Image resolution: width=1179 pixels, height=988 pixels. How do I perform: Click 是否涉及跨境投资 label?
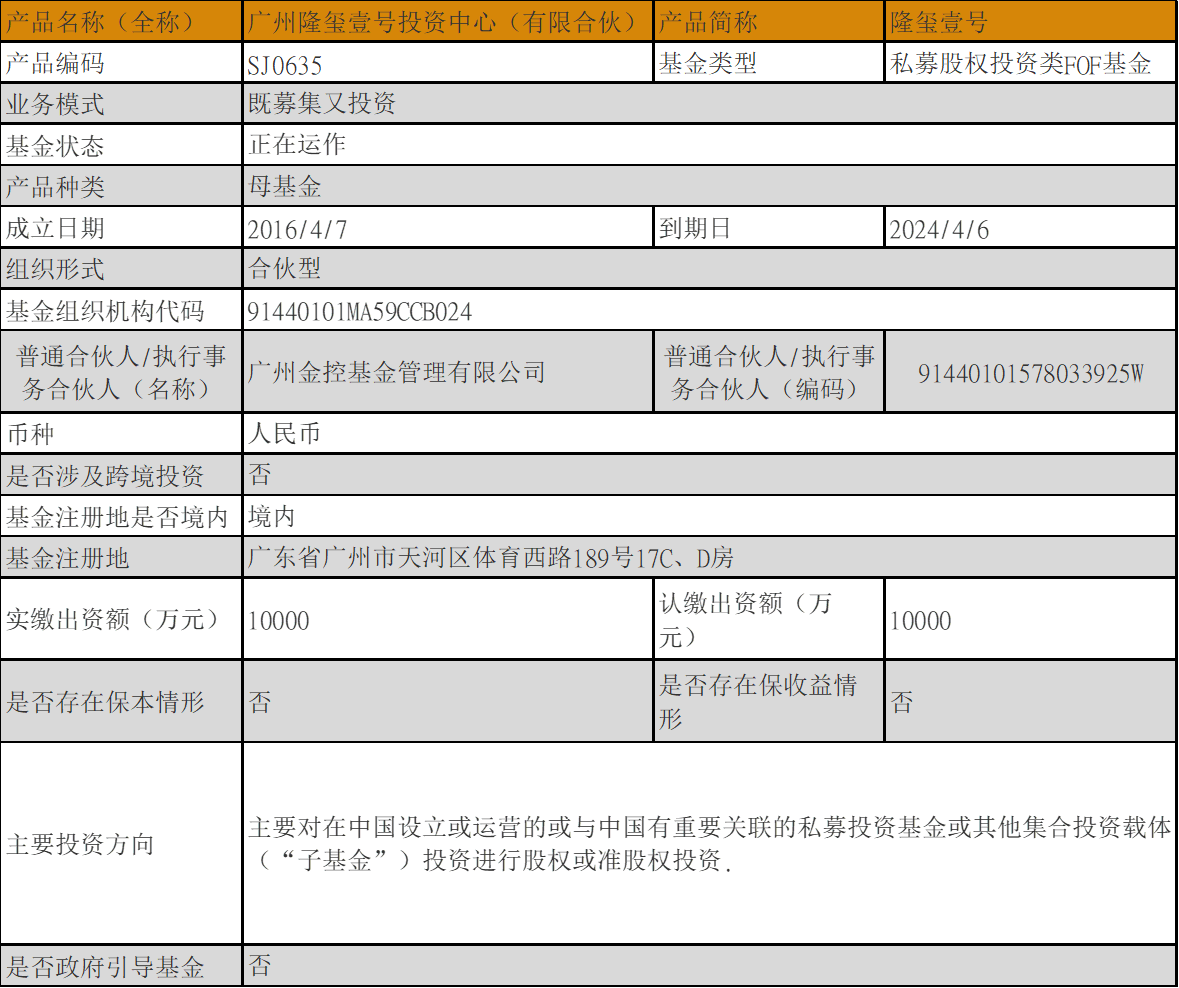tap(105, 475)
